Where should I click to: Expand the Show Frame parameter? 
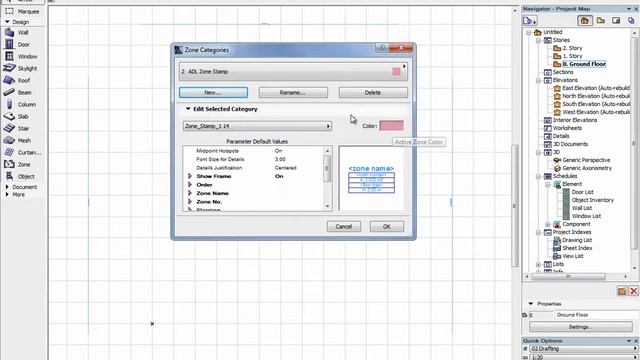tap(190, 176)
